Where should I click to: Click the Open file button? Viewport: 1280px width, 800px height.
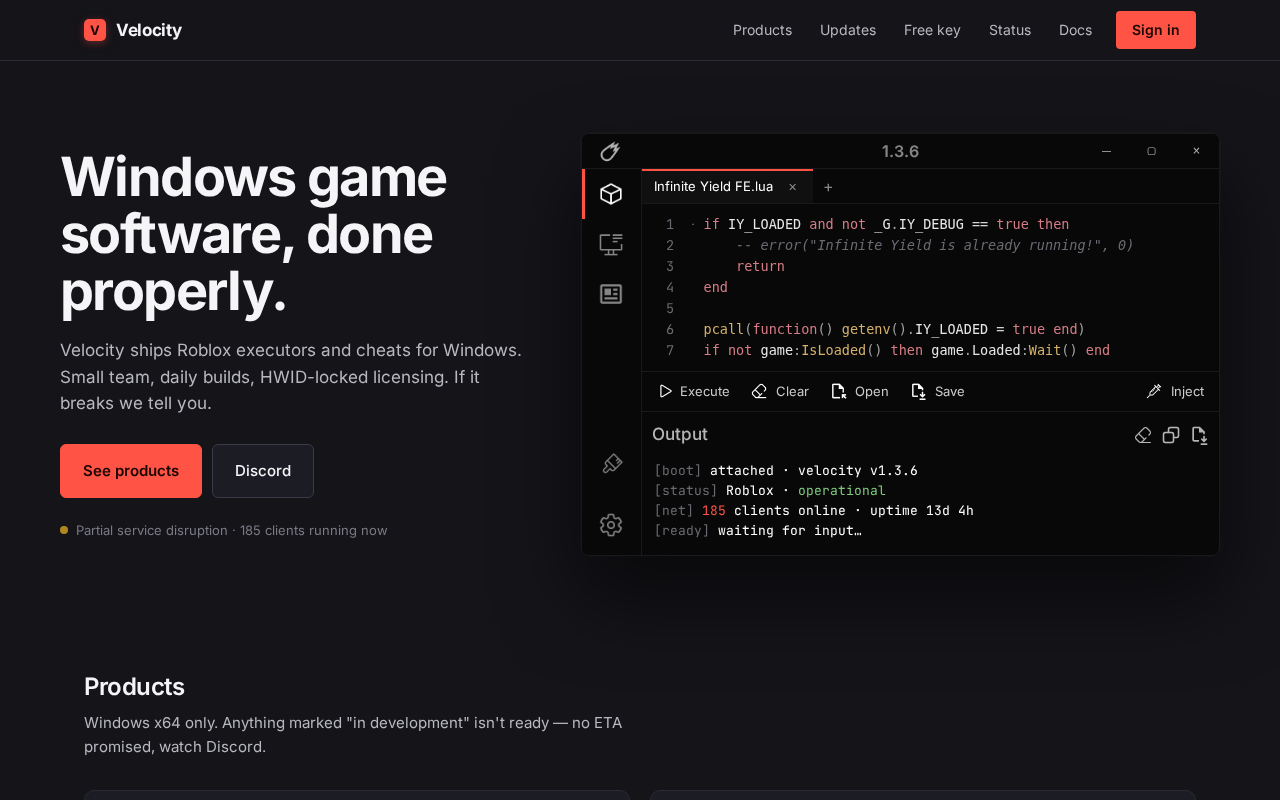[860, 391]
